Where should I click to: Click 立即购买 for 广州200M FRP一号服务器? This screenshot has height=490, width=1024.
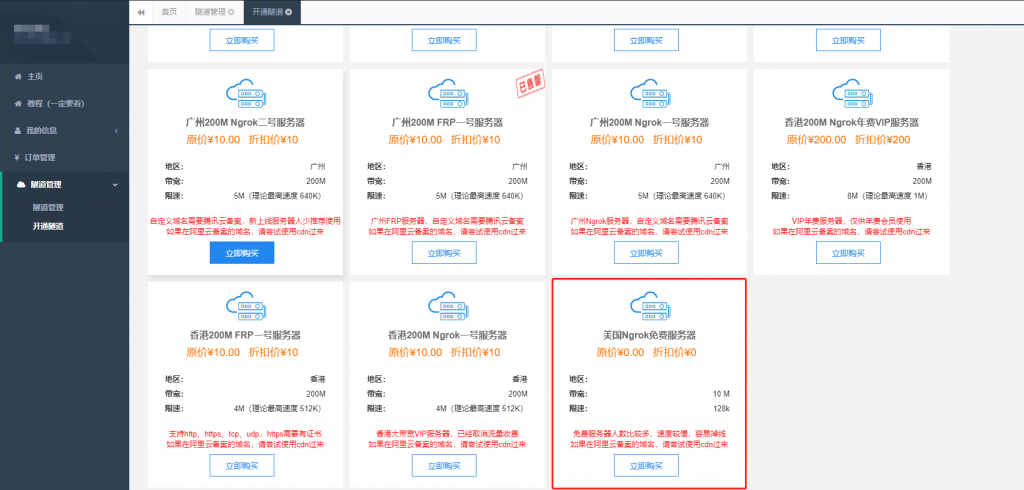point(444,253)
